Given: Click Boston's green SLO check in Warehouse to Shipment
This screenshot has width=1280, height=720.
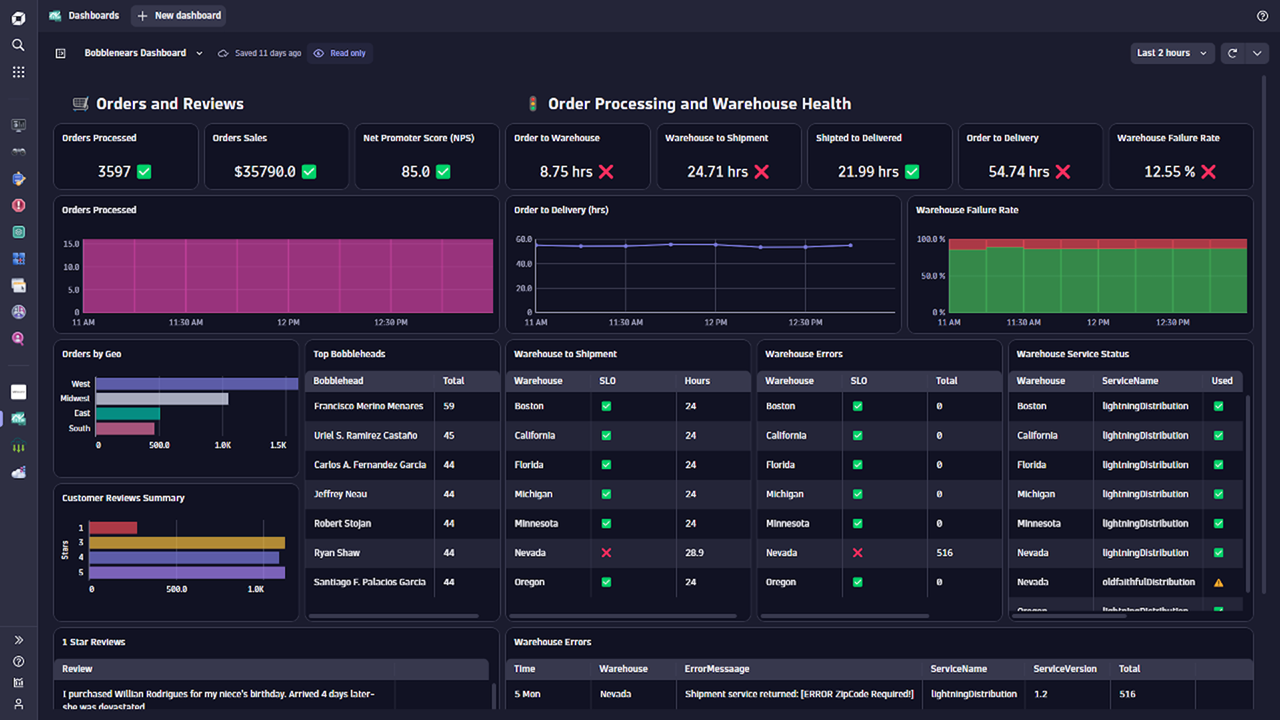Looking at the screenshot, I should (606, 406).
